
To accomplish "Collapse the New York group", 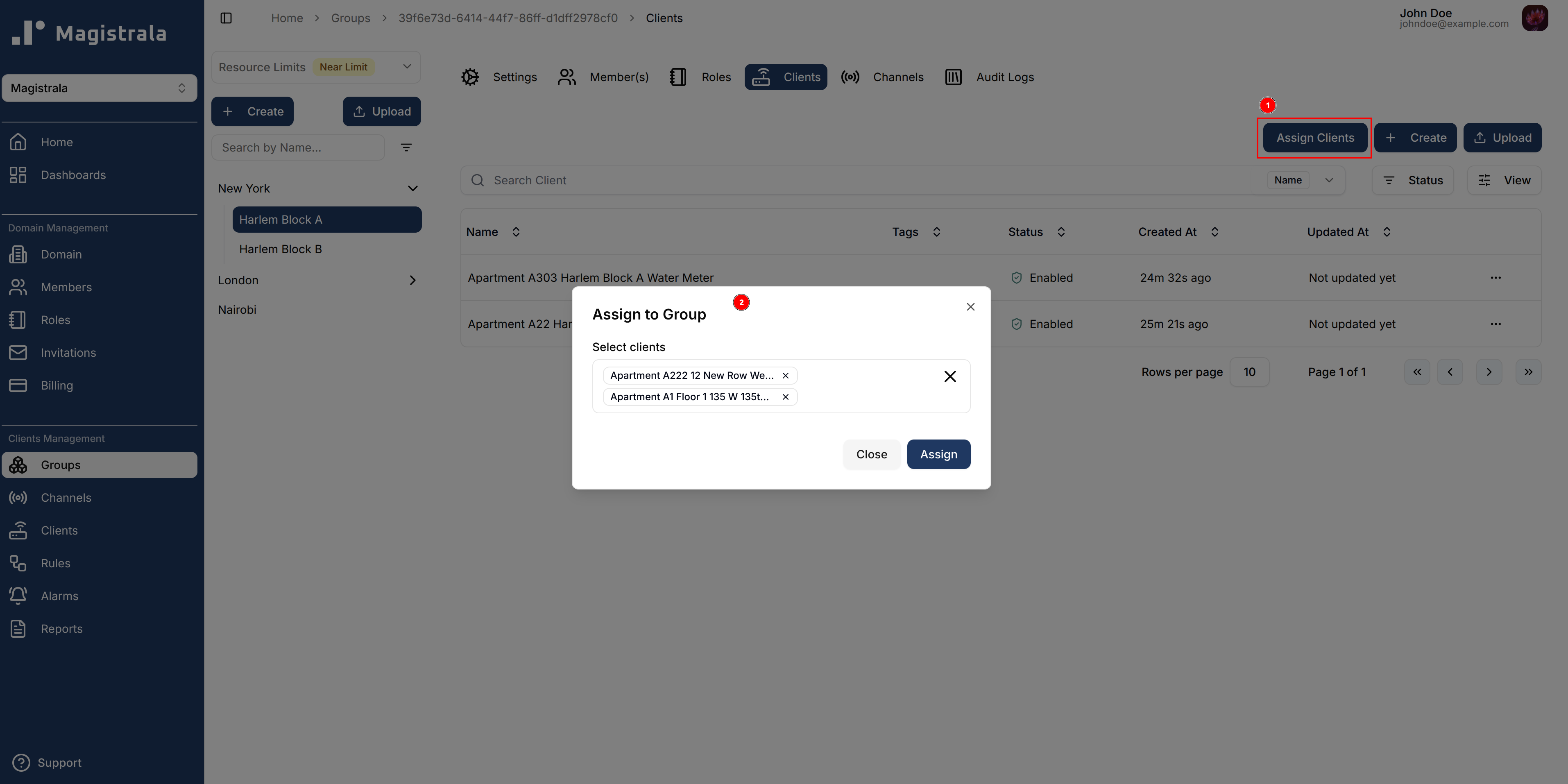I will (x=413, y=188).
